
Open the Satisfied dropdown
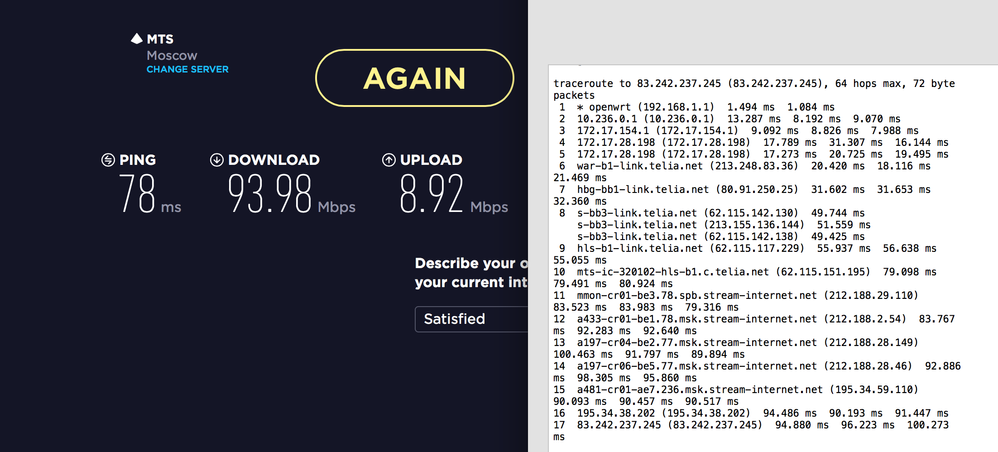tap(472, 319)
